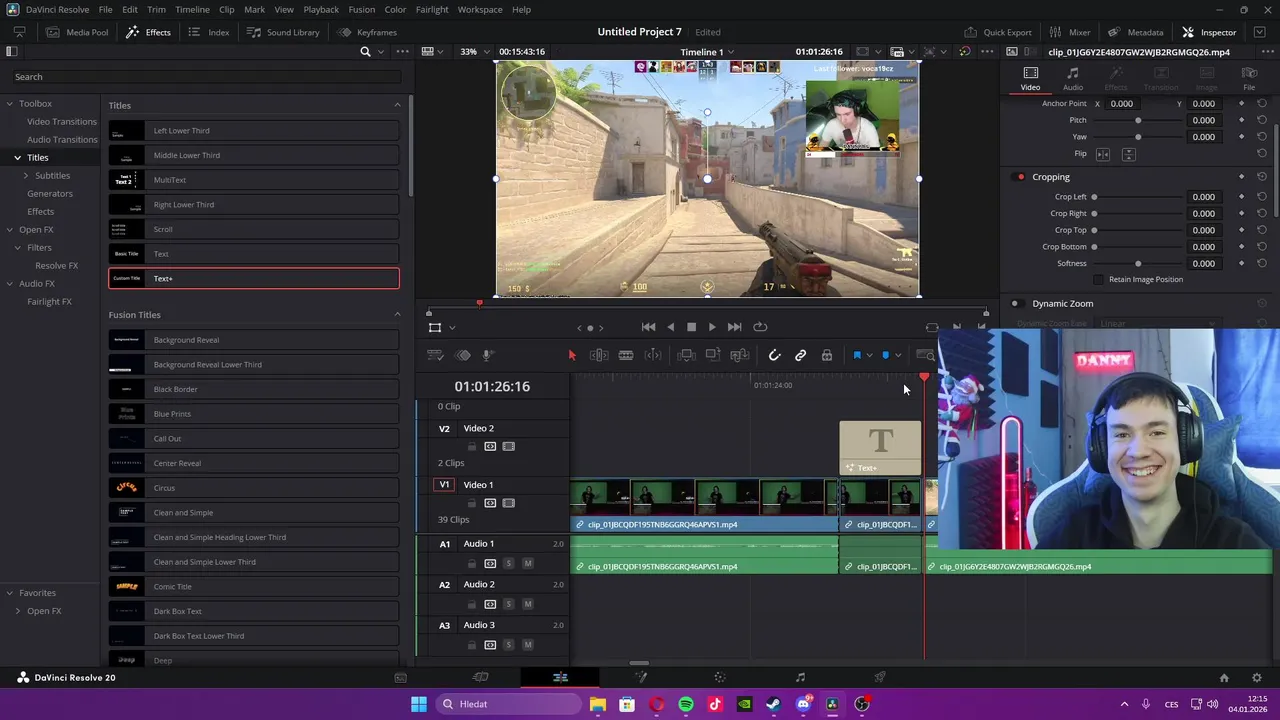Viewport: 1280px width, 720px height.
Task: Click Quick Export button
Action: click(x=998, y=32)
